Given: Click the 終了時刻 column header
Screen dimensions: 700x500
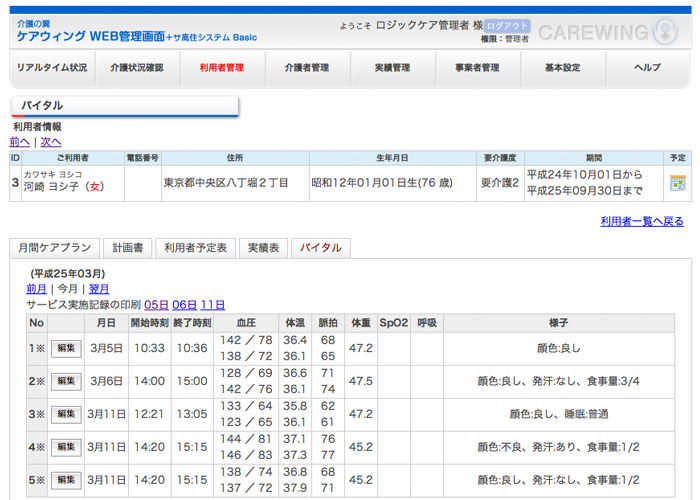Looking at the screenshot, I should [192, 323].
